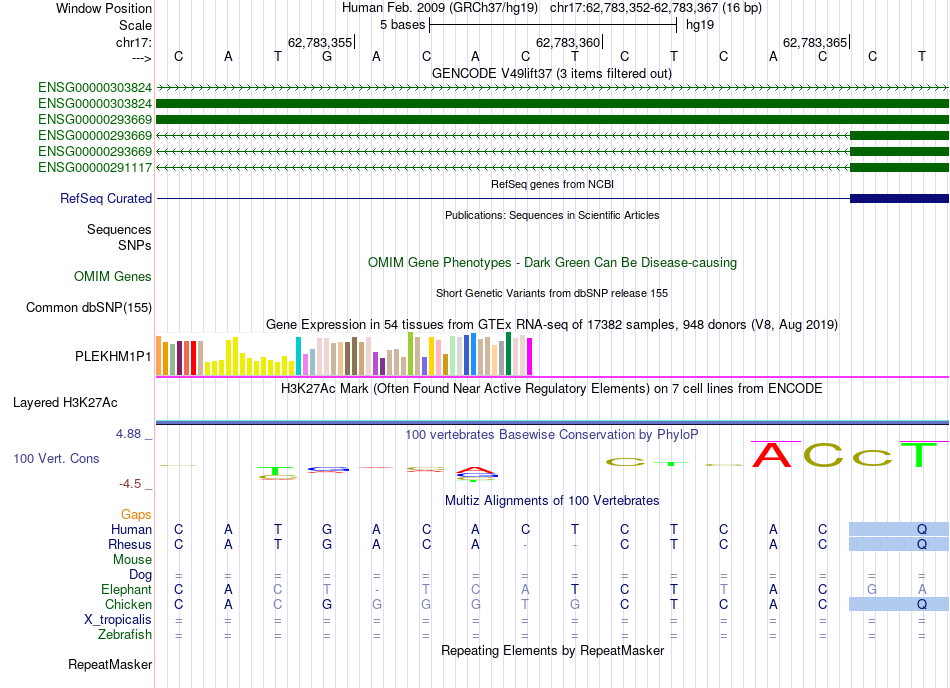Click the Chicken species label
The image size is (950, 688).
(128, 605)
